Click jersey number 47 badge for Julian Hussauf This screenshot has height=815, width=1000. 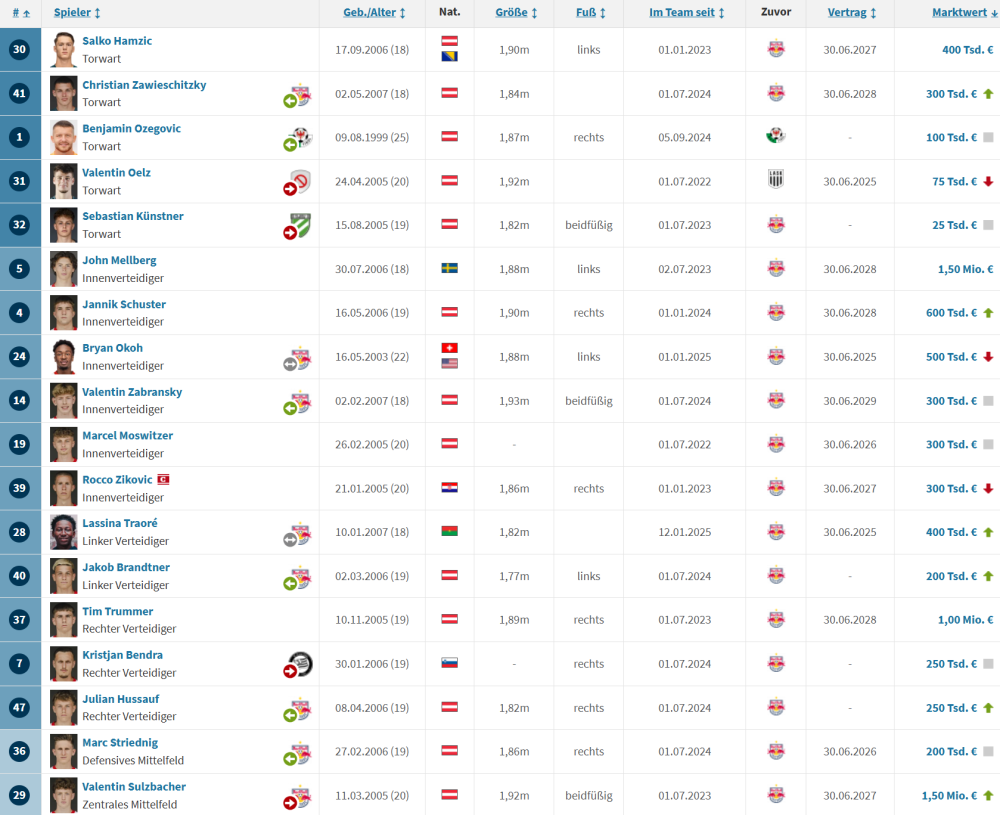click(x=20, y=707)
